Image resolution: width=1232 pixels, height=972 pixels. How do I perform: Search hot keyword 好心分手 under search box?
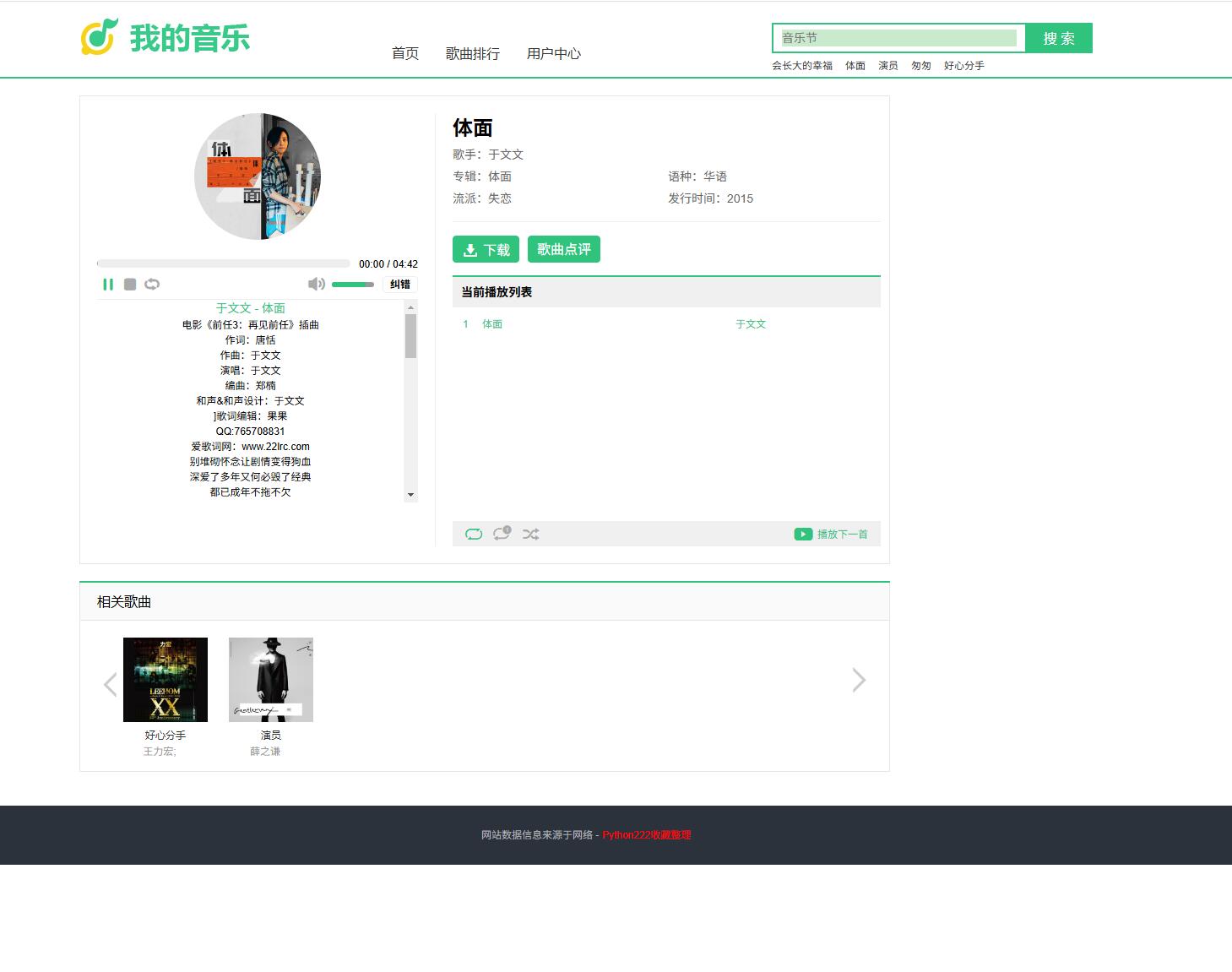[x=964, y=65]
